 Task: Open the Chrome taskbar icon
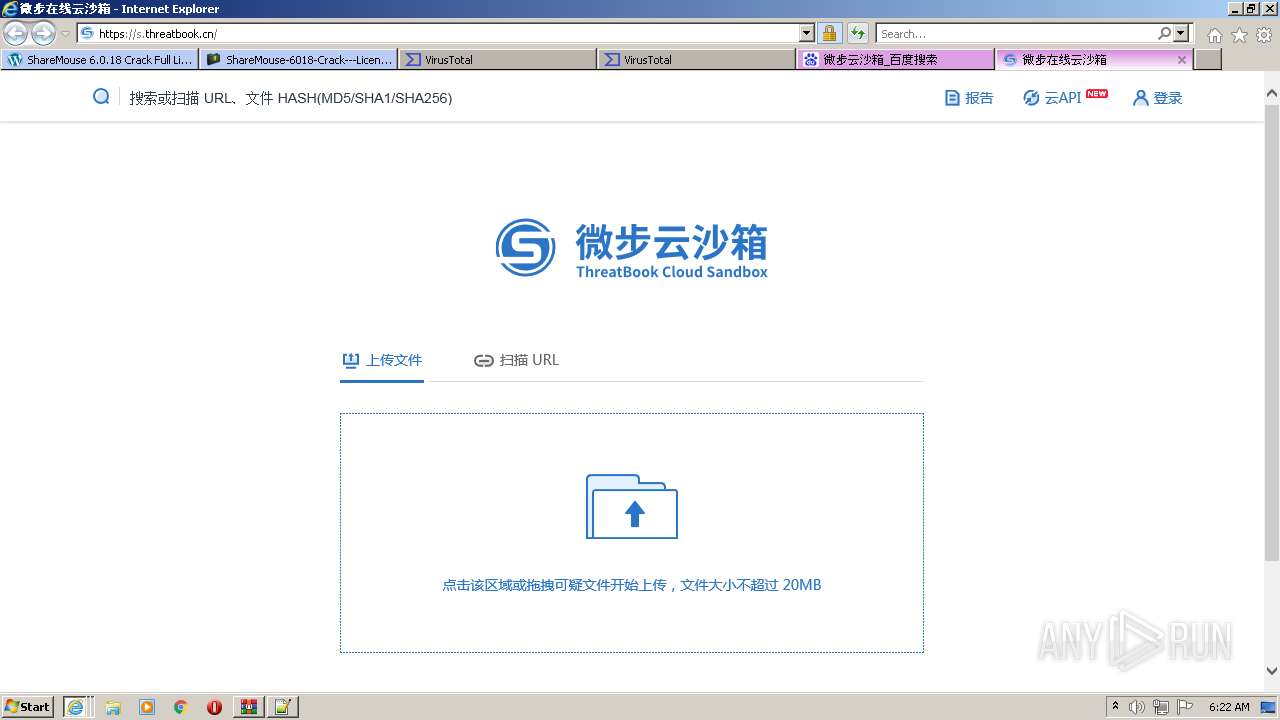pos(180,707)
